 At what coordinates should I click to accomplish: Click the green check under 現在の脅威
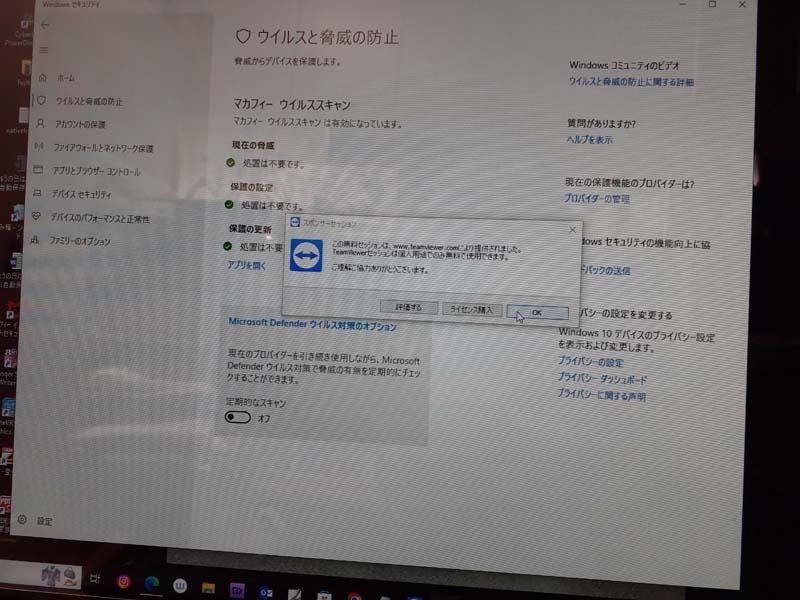click(x=231, y=163)
